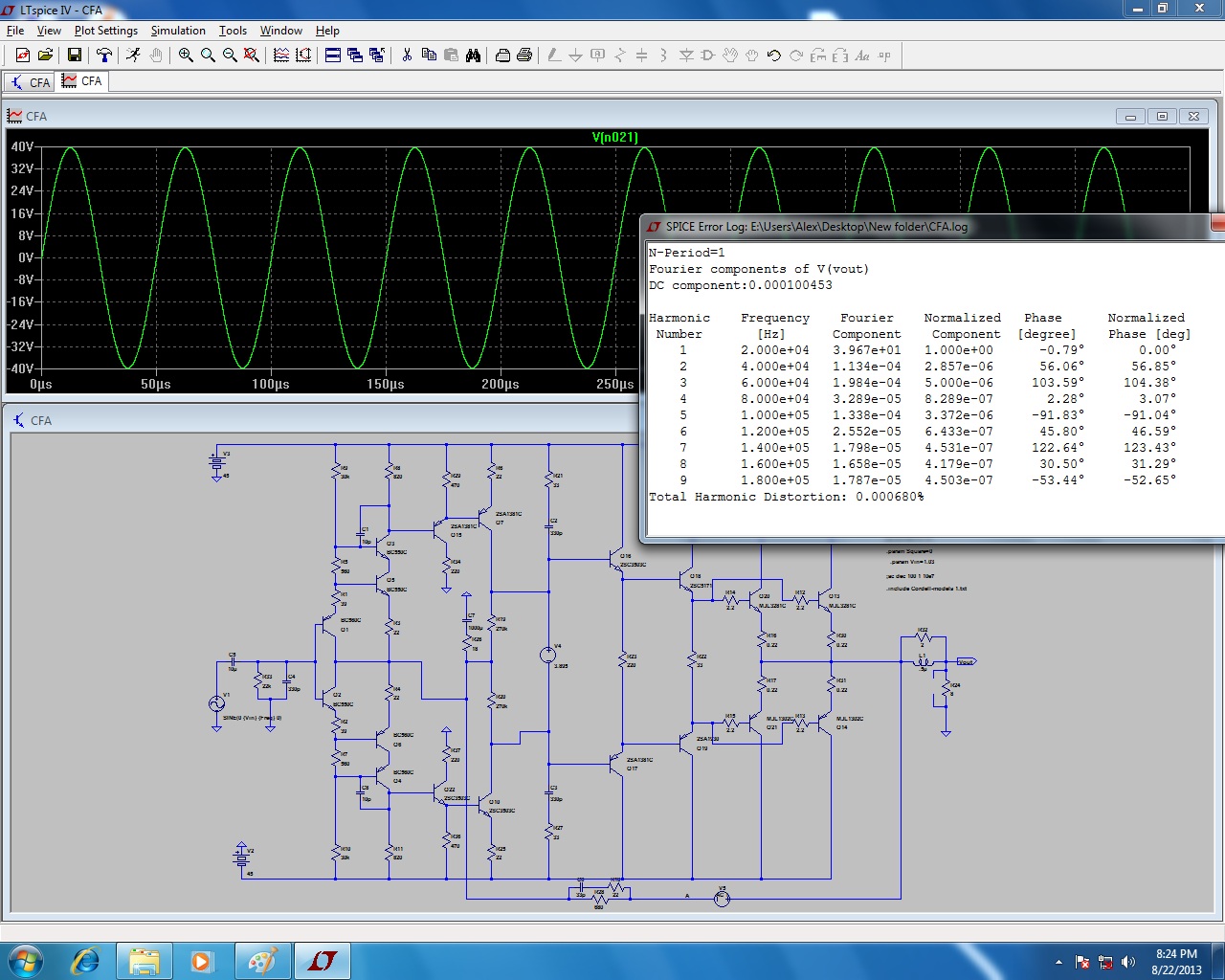Open Internet Explorer from the taskbar

pyautogui.click(x=86, y=961)
